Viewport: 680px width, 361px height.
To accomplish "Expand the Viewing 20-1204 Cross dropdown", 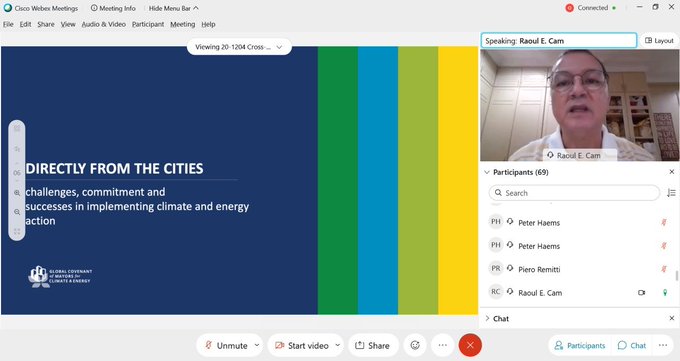I will coord(239,47).
